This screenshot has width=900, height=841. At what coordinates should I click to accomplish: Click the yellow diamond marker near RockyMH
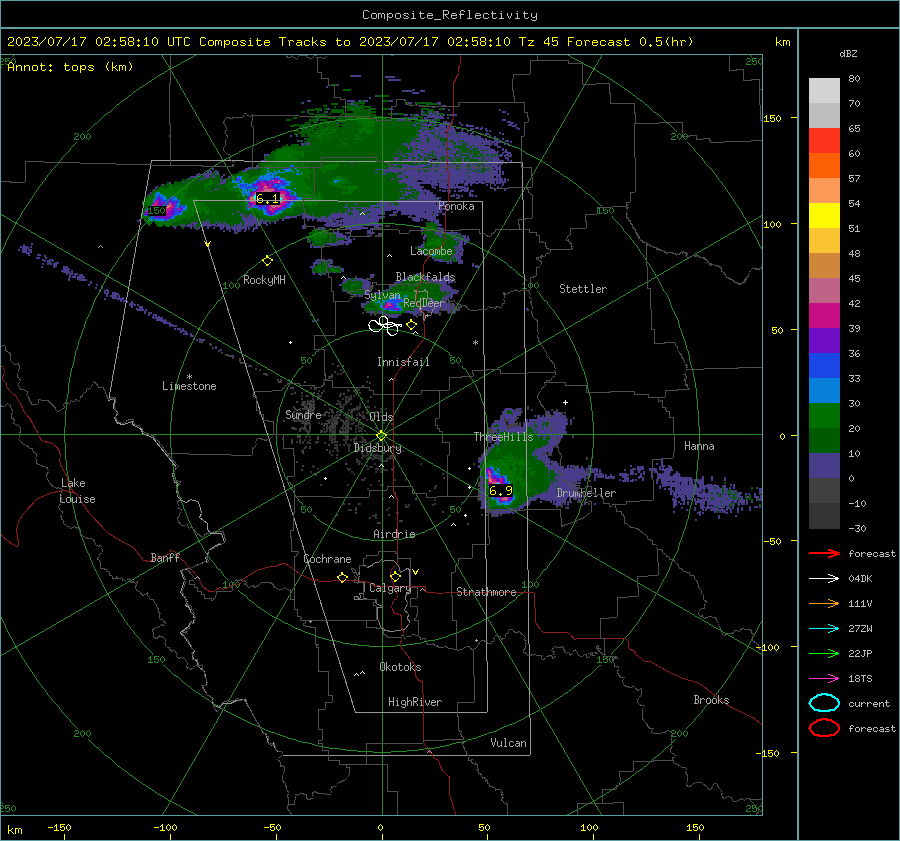[x=267, y=261]
